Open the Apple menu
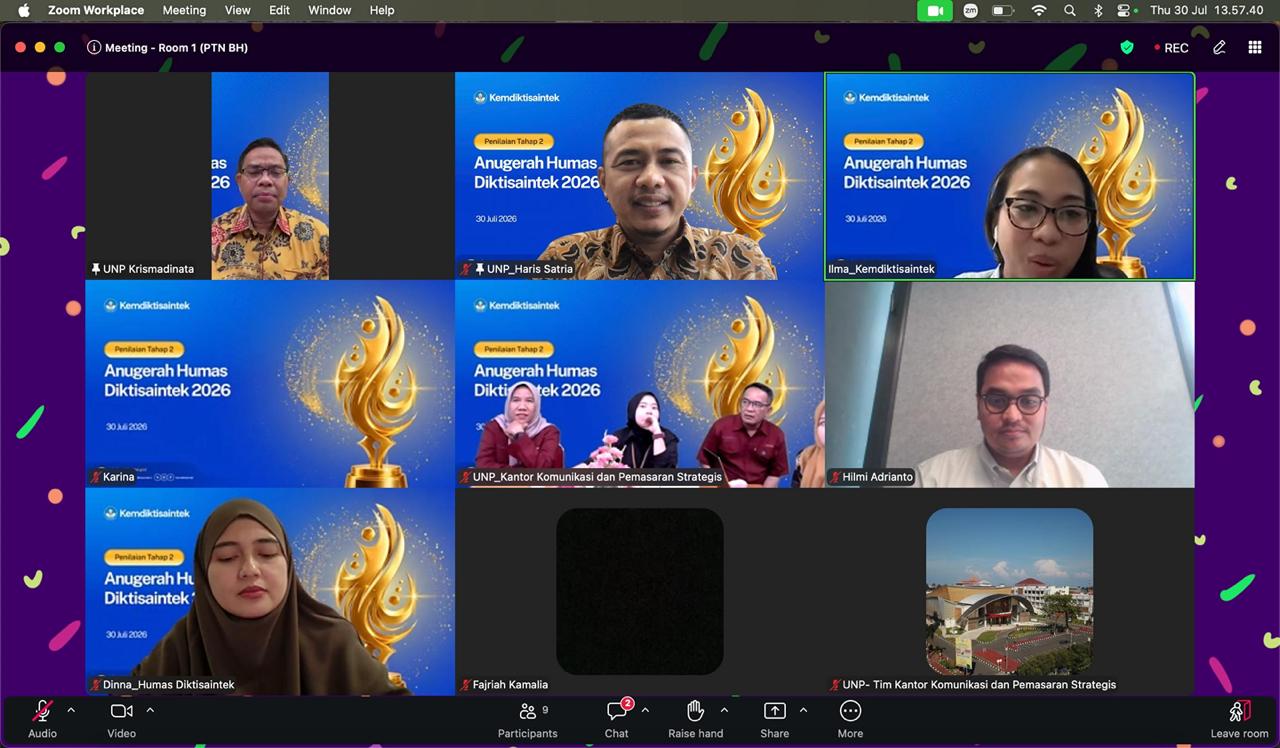The height and width of the screenshot is (748, 1280). [x=24, y=10]
